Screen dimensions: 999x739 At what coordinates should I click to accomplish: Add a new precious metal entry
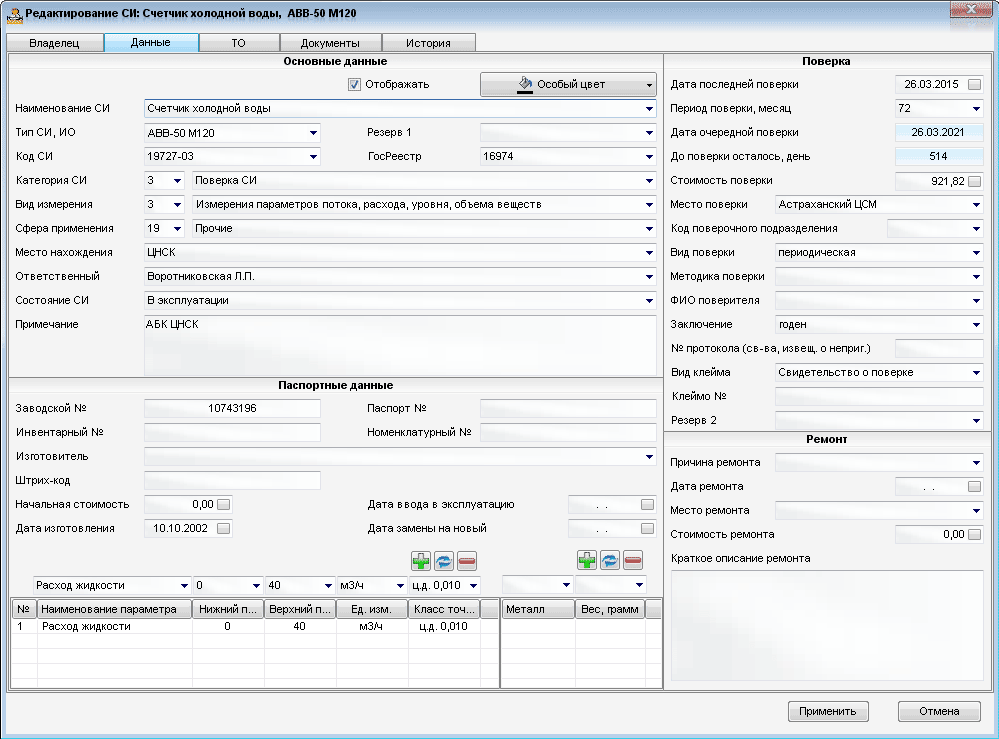coord(587,561)
